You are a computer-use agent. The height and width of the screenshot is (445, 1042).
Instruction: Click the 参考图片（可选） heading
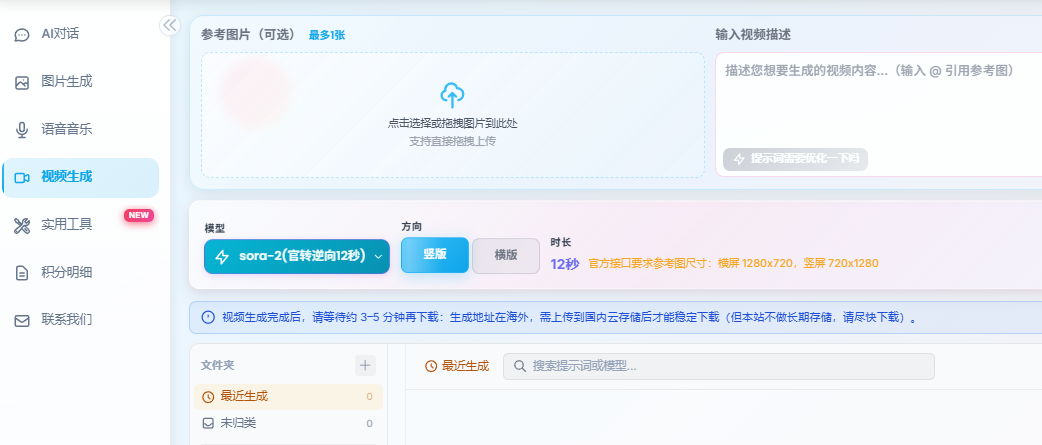click(x=248, y=35)
